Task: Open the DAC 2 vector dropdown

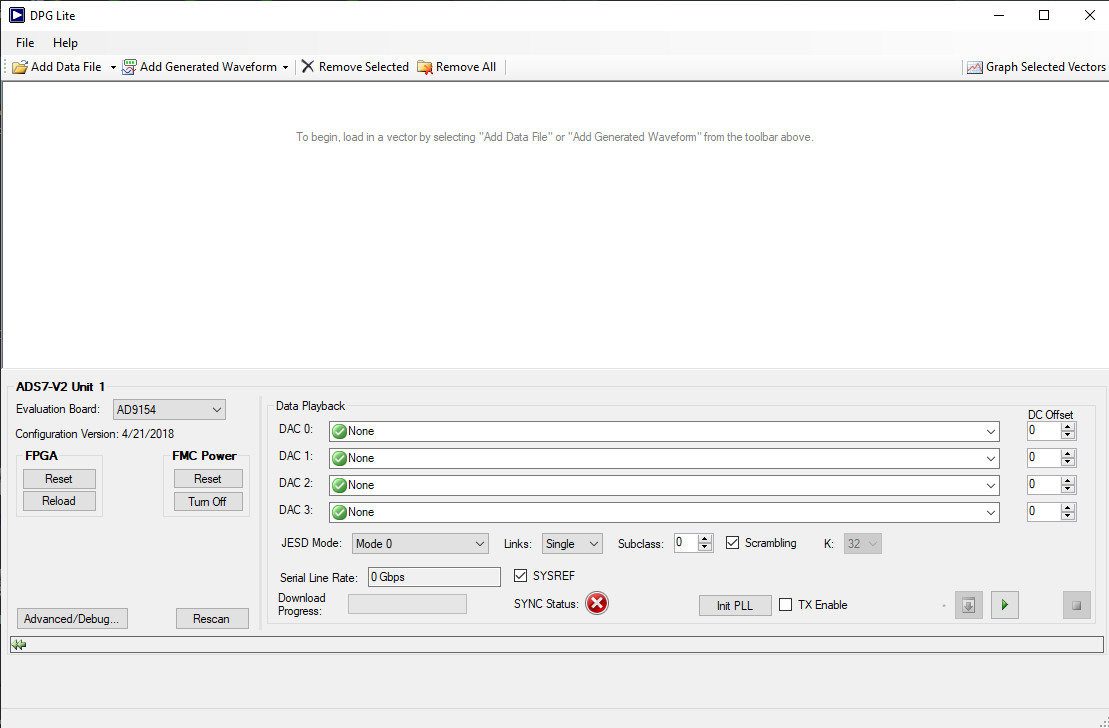Action: point(664,485)
